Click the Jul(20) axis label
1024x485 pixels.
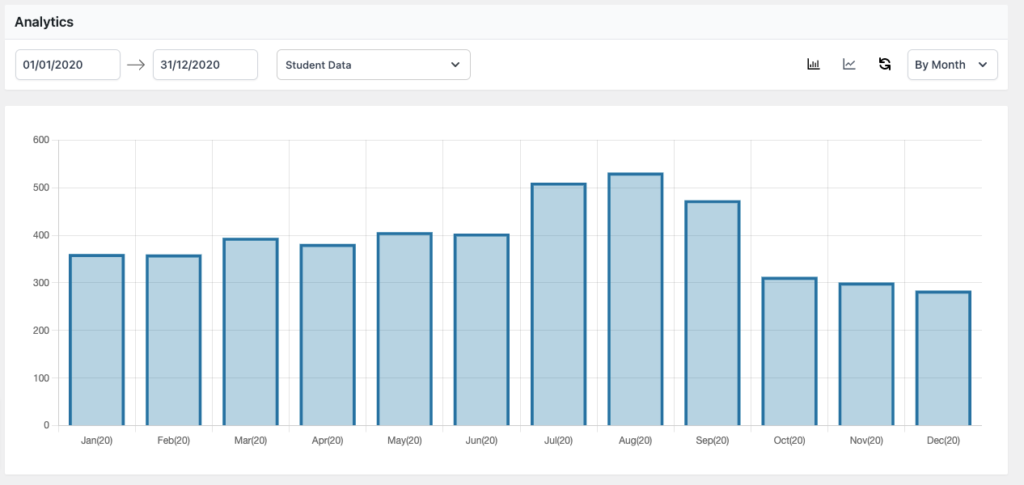click(558, 441)
